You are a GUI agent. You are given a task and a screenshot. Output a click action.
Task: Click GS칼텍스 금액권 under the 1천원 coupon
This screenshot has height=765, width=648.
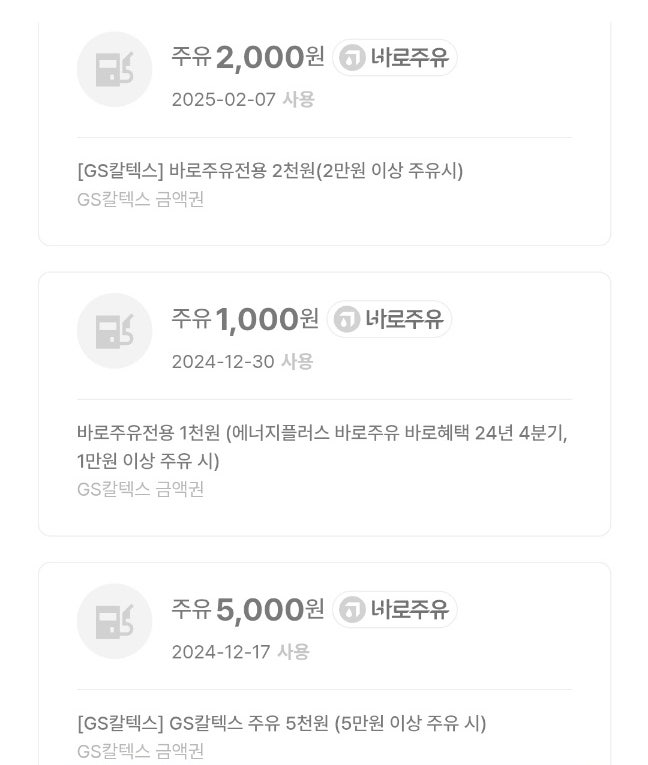click(140, 489)
